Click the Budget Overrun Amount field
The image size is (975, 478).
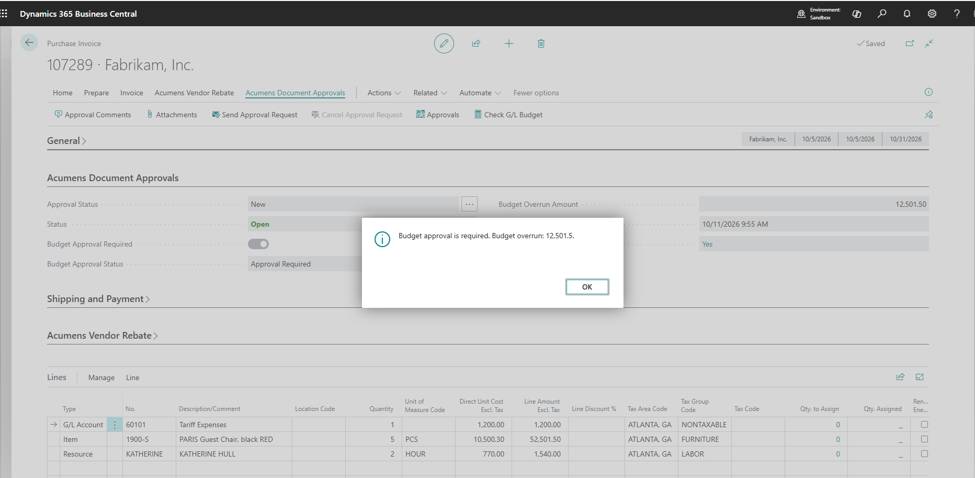[x=814, y=204]
